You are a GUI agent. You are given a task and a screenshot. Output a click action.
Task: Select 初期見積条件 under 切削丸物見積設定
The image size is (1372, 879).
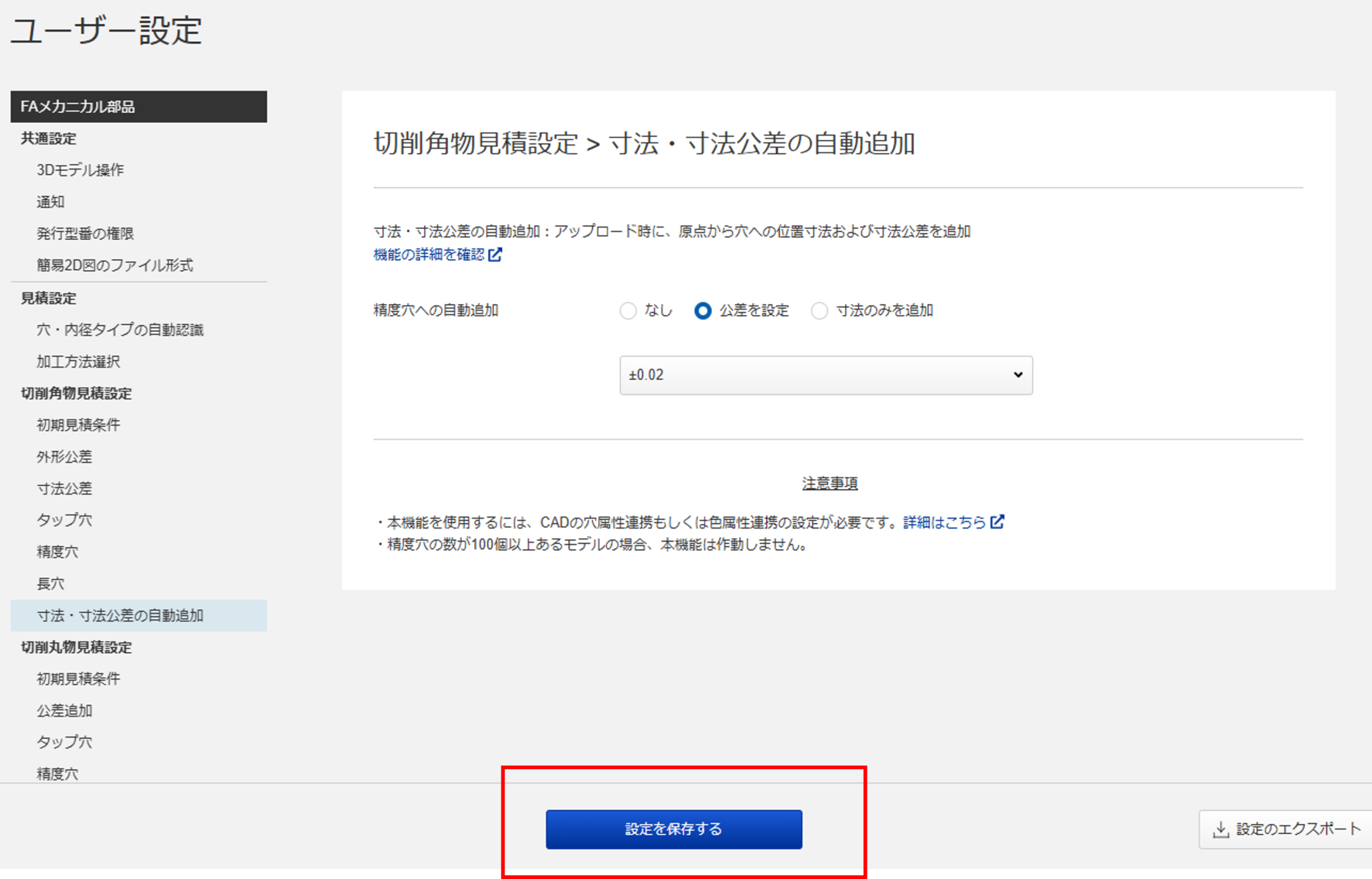79,679
